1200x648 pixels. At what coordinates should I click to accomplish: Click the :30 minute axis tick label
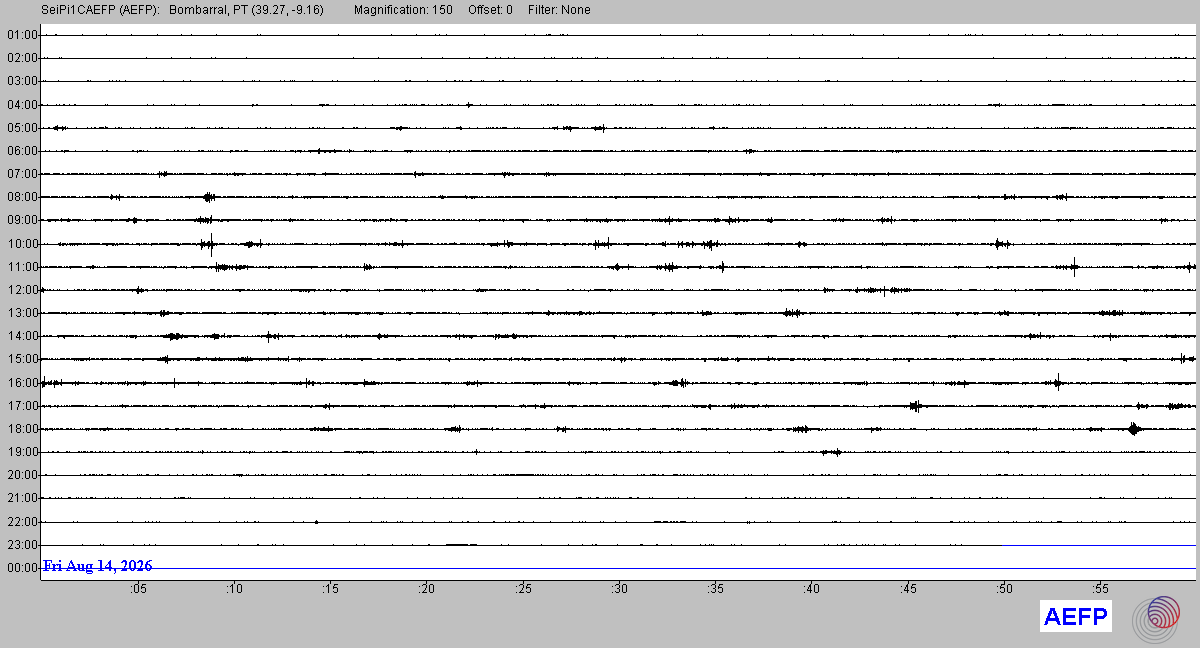[619, 590]
